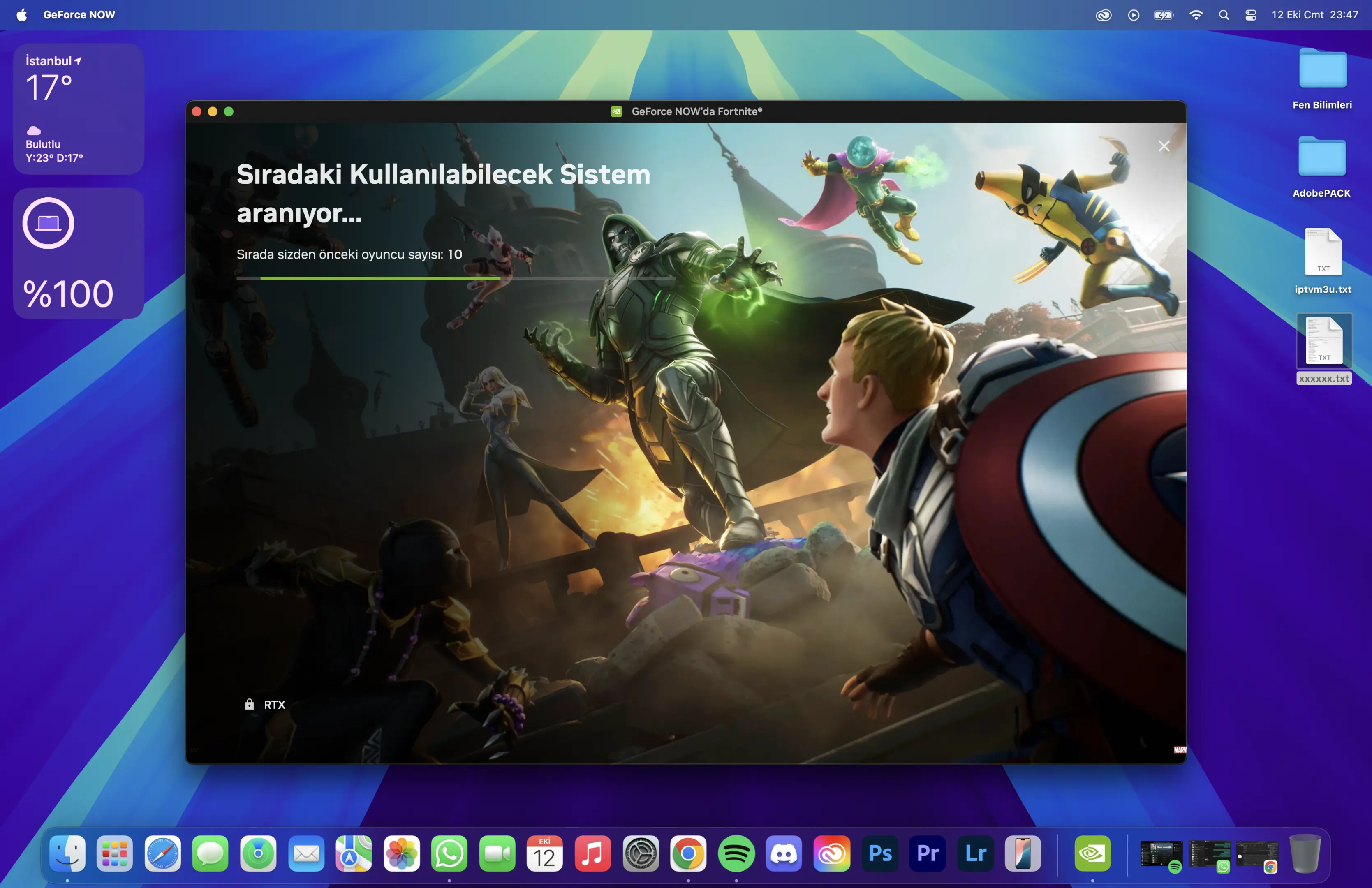The image size is (1372, 888).
Task: Open Creative Cloud menu bar icon
Action: click(1103, 15)
